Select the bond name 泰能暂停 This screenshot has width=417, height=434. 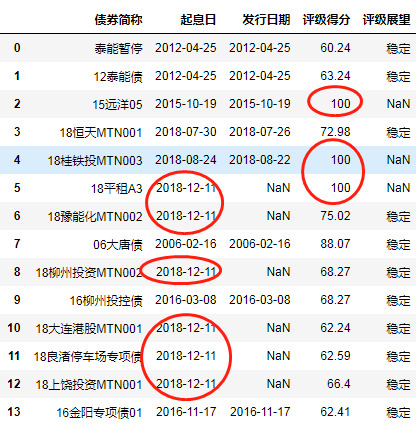click(118, 48)
